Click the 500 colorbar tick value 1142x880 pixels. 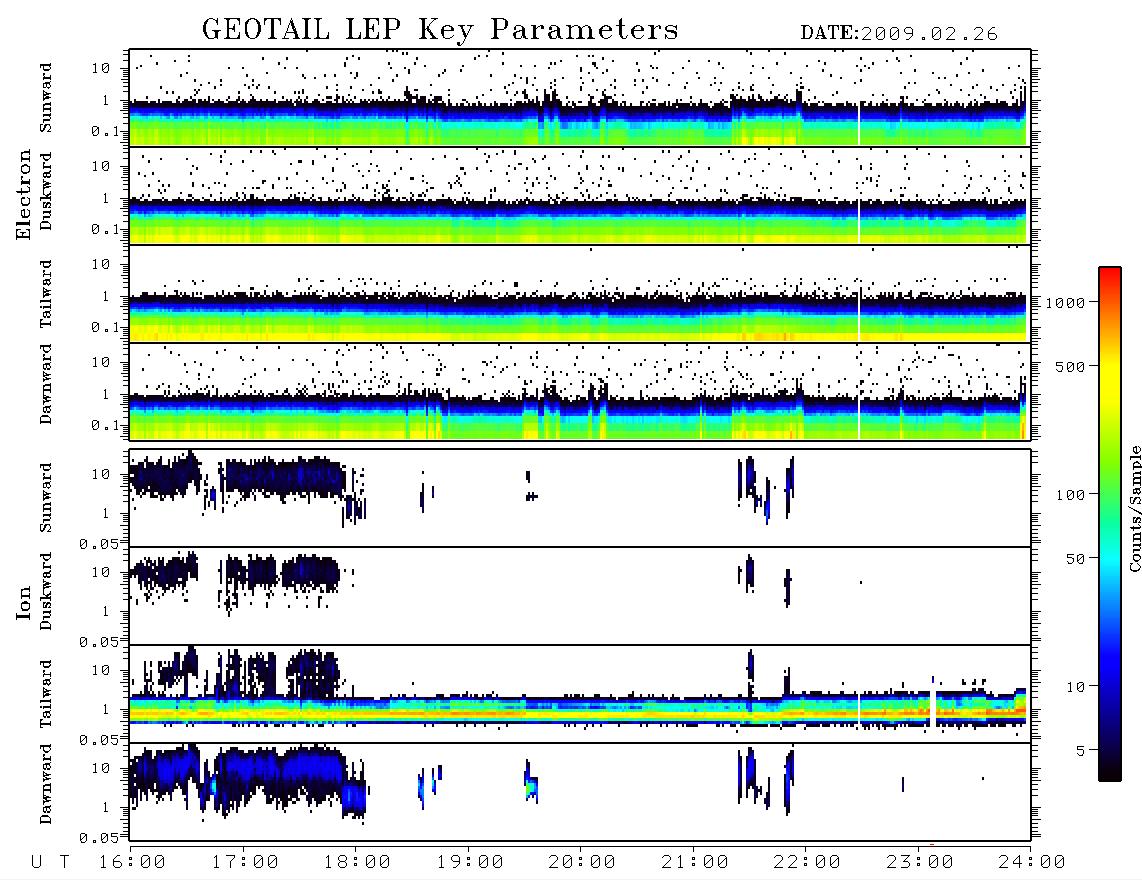(1070, 366)
